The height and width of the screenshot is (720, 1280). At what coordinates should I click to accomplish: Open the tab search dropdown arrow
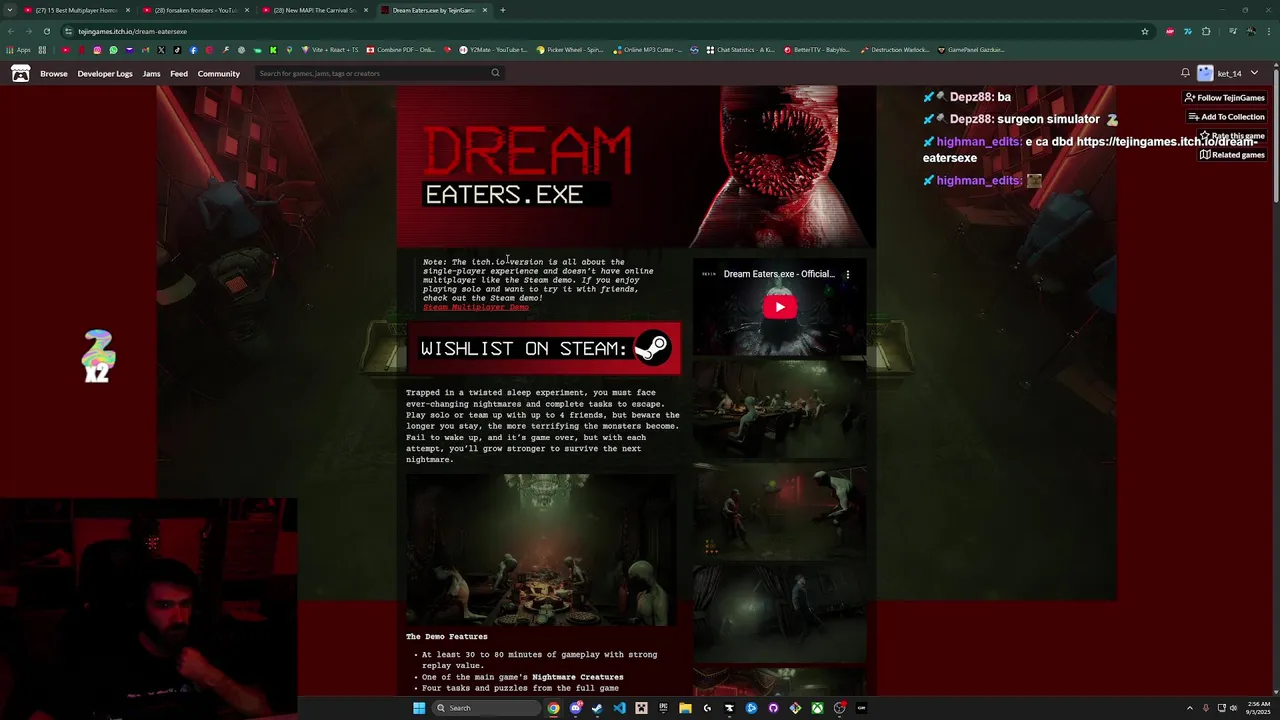10,10
